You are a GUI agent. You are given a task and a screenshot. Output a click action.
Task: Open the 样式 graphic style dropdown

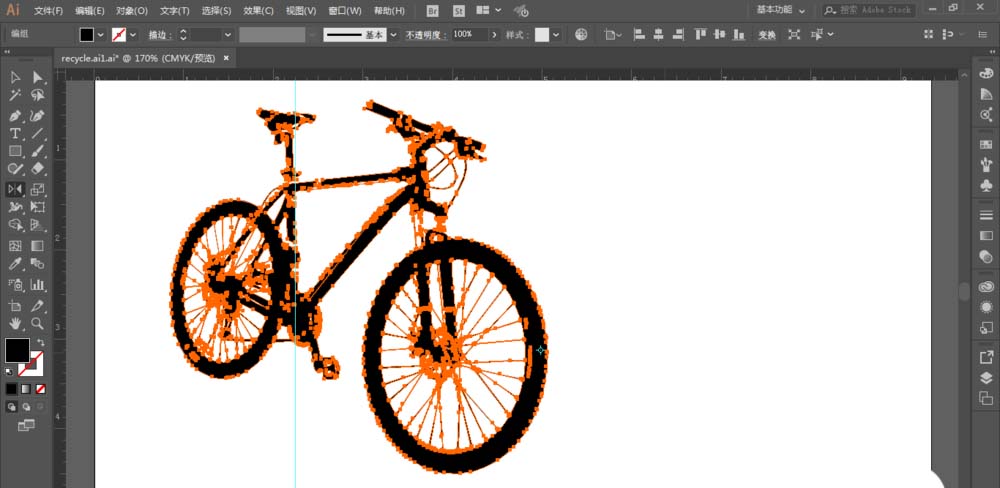558,34
